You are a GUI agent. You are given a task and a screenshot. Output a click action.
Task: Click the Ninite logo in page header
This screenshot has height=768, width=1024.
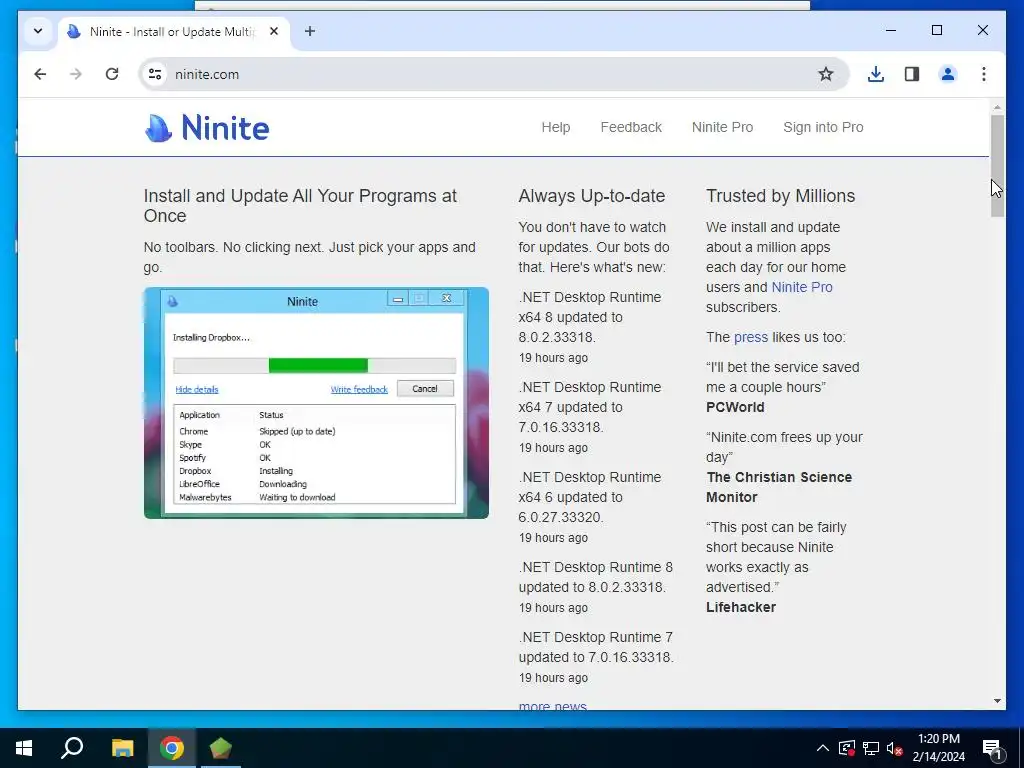coord(206,127)
